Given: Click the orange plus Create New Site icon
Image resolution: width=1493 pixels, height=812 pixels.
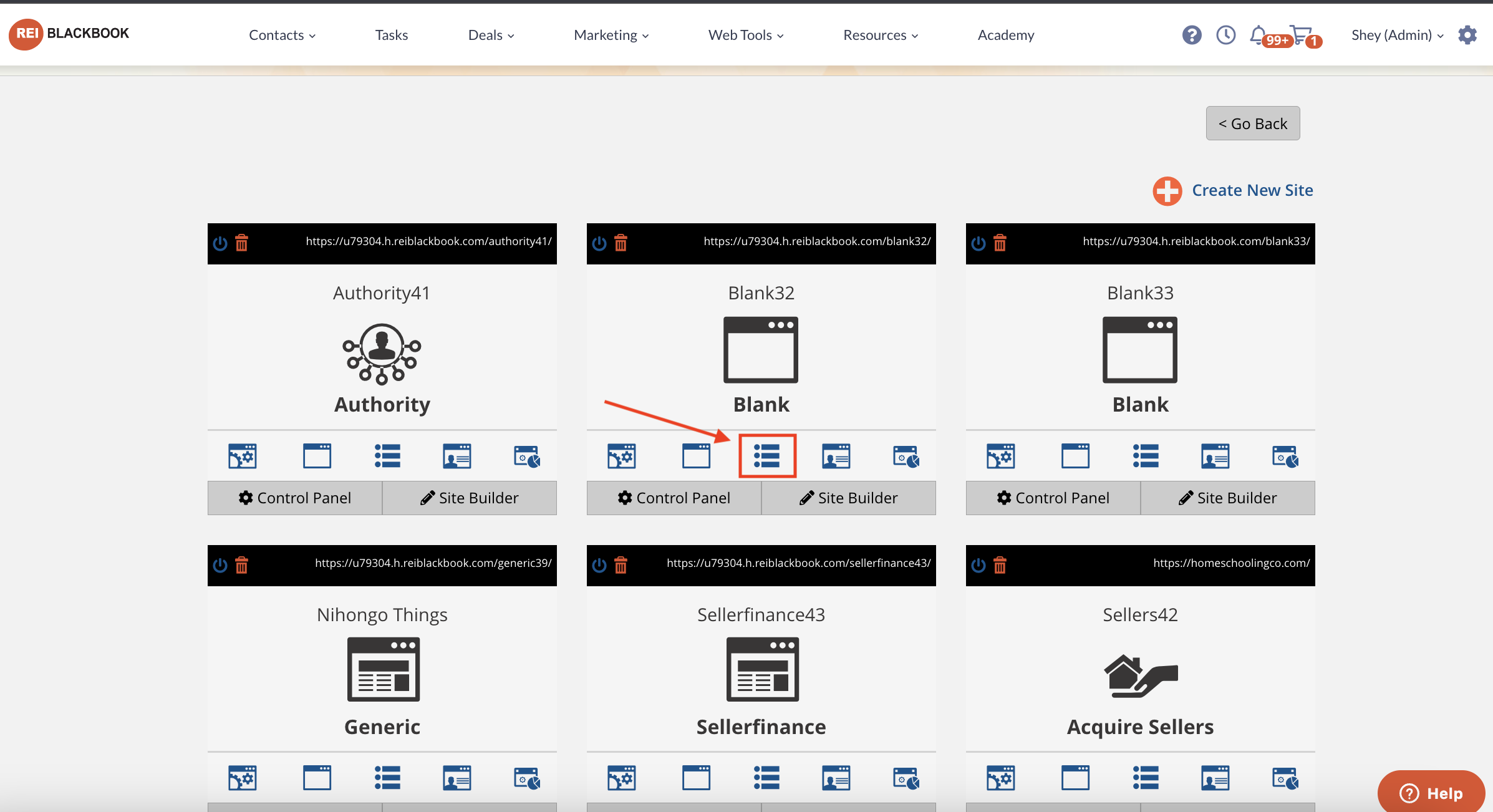Looking at the screenshot, I should (1167, 191).
